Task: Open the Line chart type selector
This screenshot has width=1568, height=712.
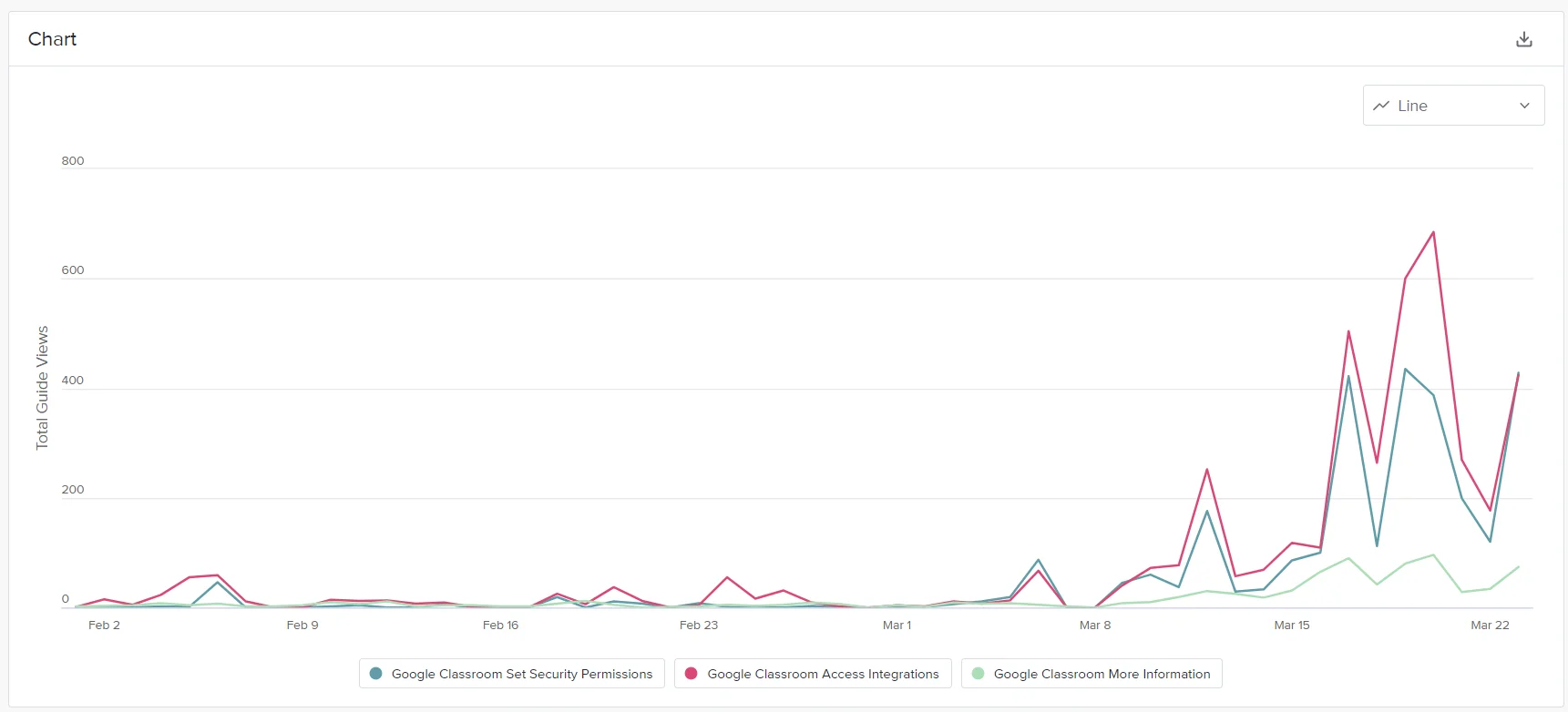Action: 1453,106
